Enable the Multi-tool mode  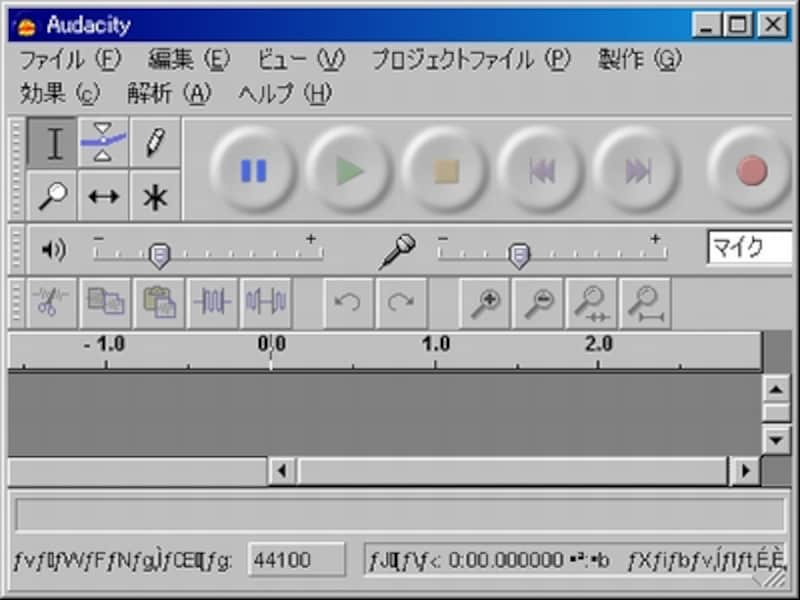[153, 196]
